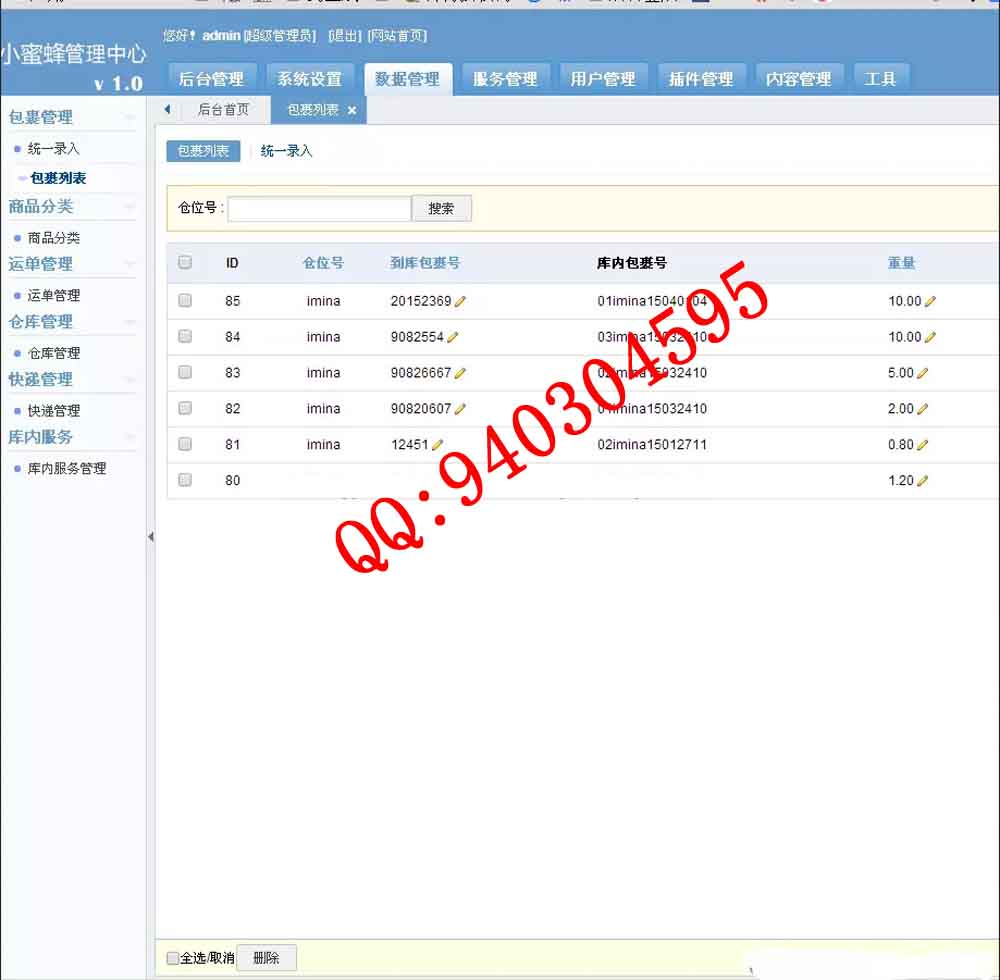Click pencil edit icon beside package number 20152369
Viewport: 1000px width, 980px height.
click(x=460, y=301)
